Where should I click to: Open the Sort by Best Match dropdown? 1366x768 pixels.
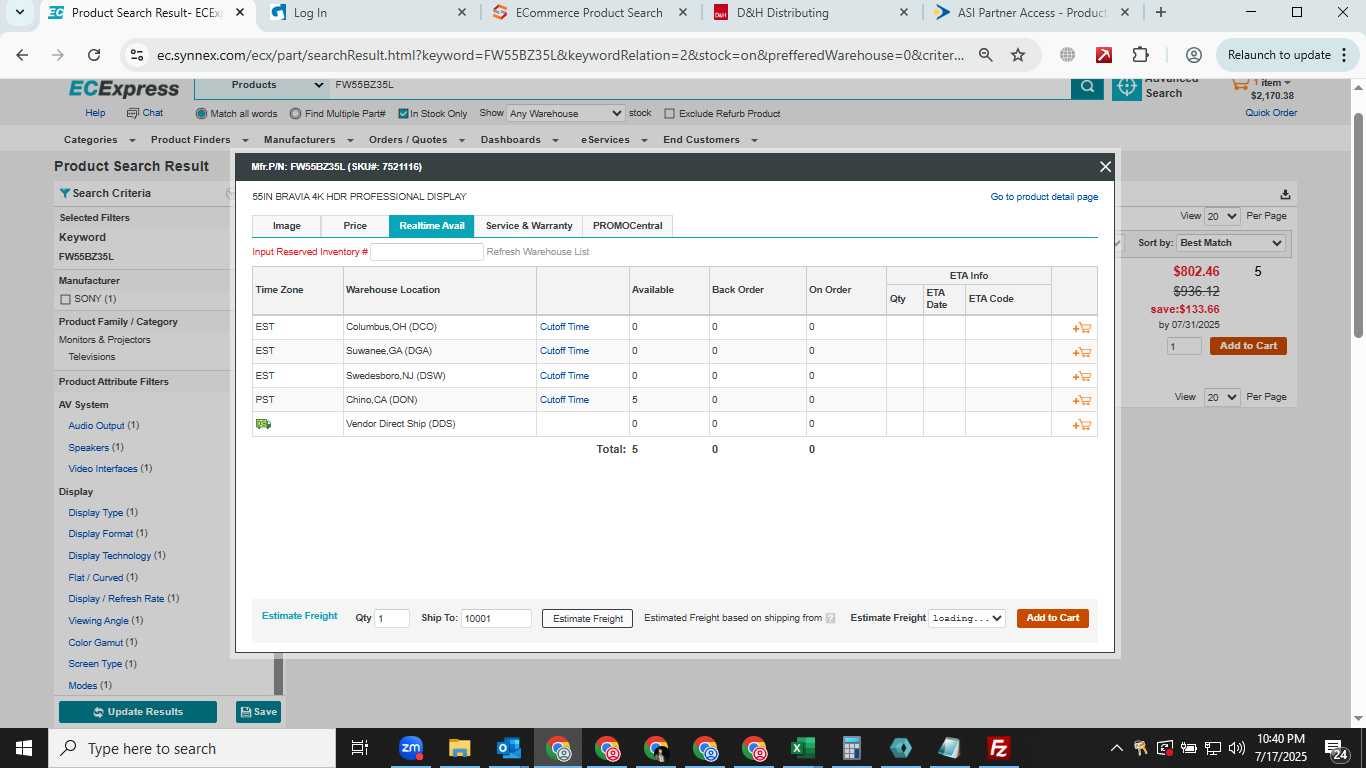click(x=1231, y=243)
